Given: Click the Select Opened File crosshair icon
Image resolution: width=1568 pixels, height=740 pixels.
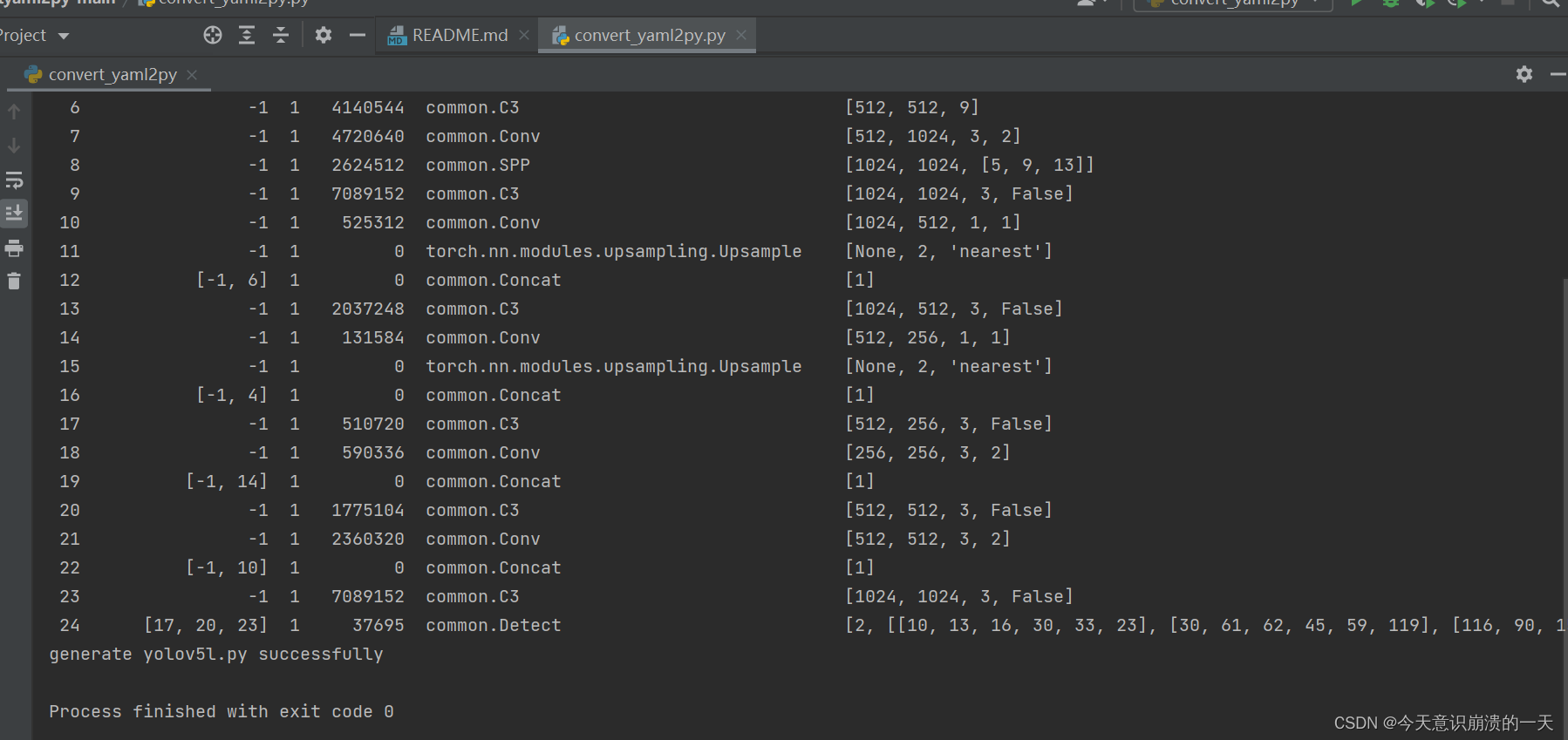Looking at the screenshot, I should [213, 35].
